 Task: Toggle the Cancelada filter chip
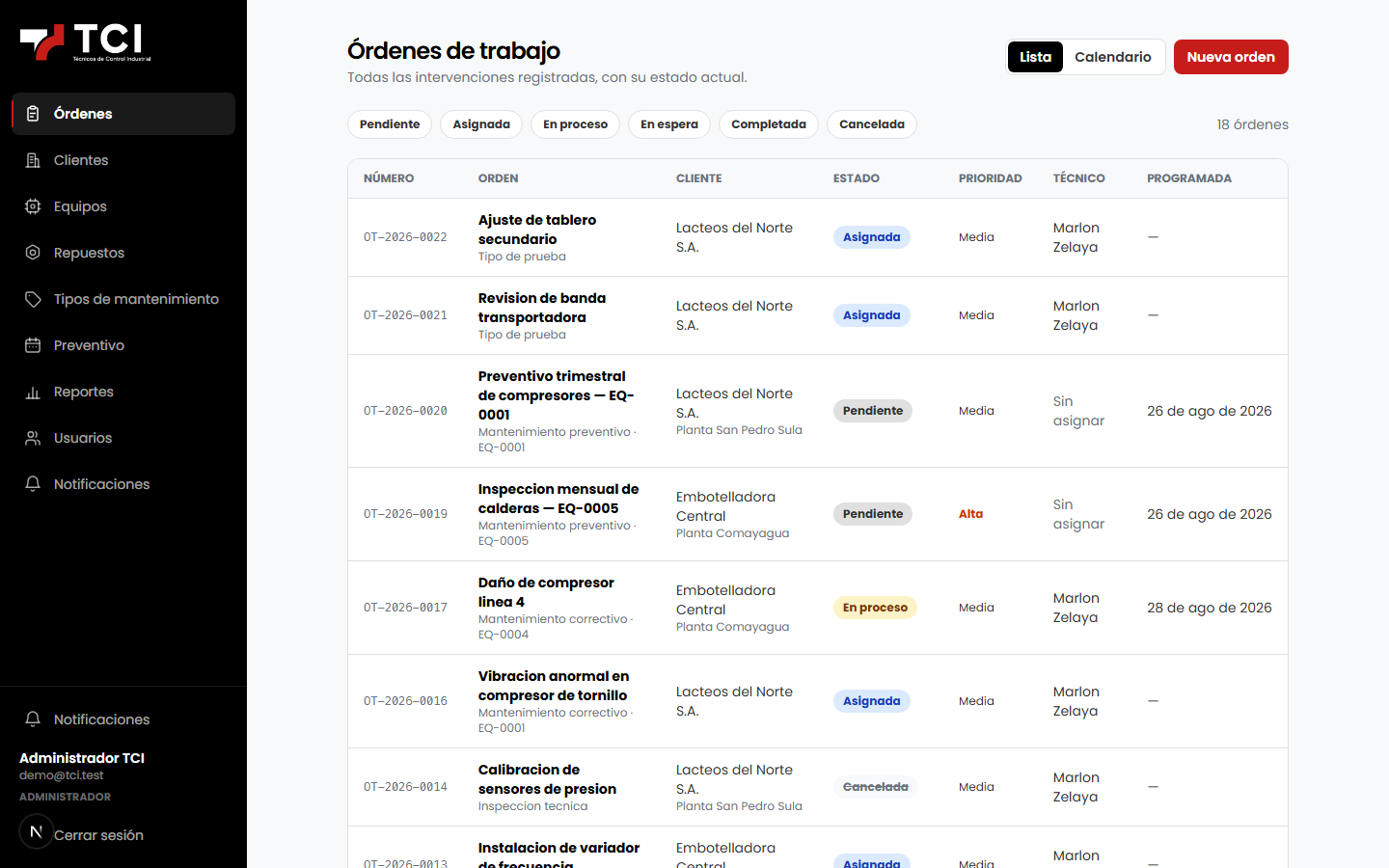pyautogui.click(x=872, y=124)
